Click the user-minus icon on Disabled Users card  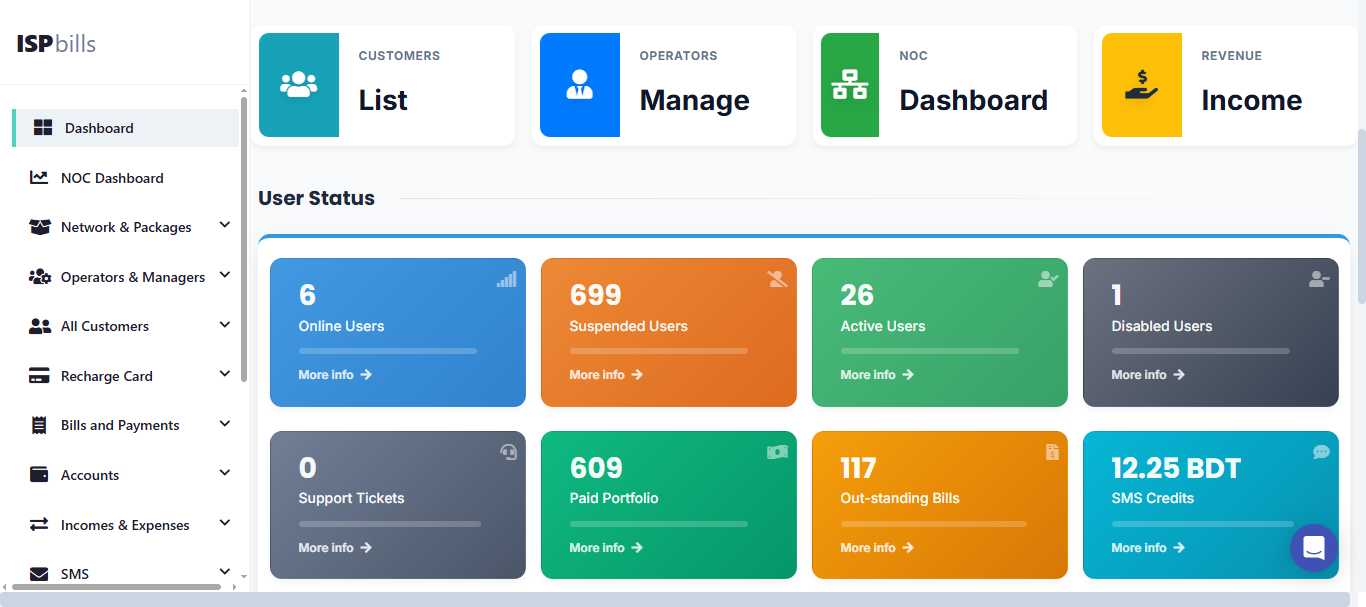coord(1319,280)
